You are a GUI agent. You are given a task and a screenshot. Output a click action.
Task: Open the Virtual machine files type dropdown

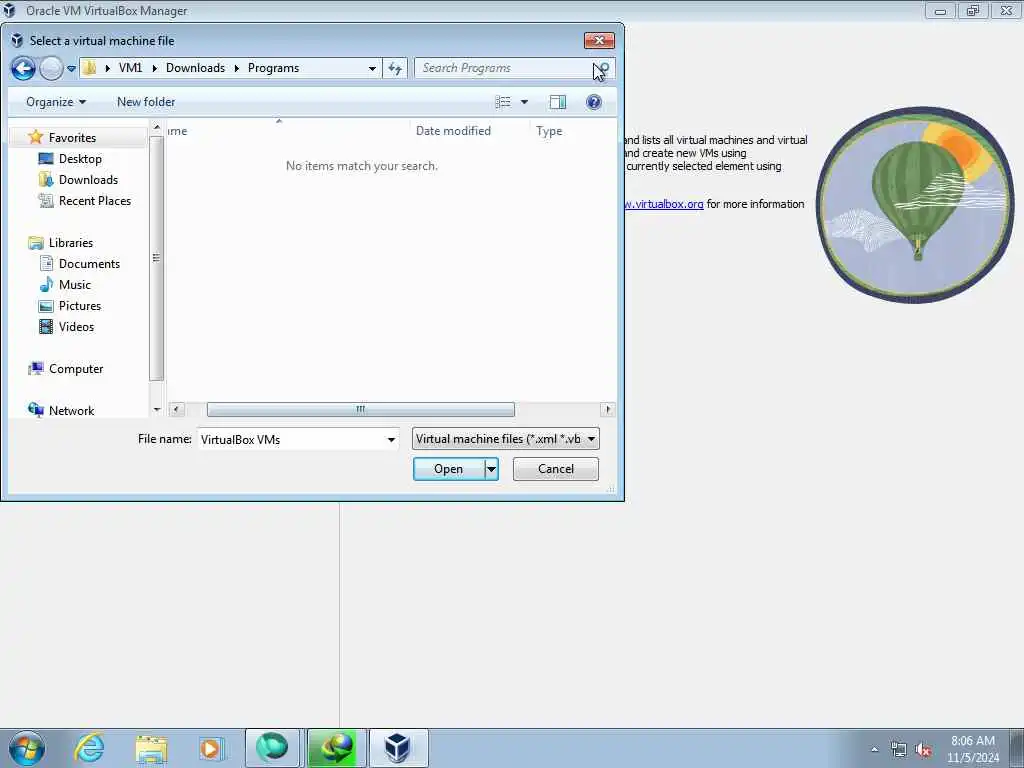point(505,439)
